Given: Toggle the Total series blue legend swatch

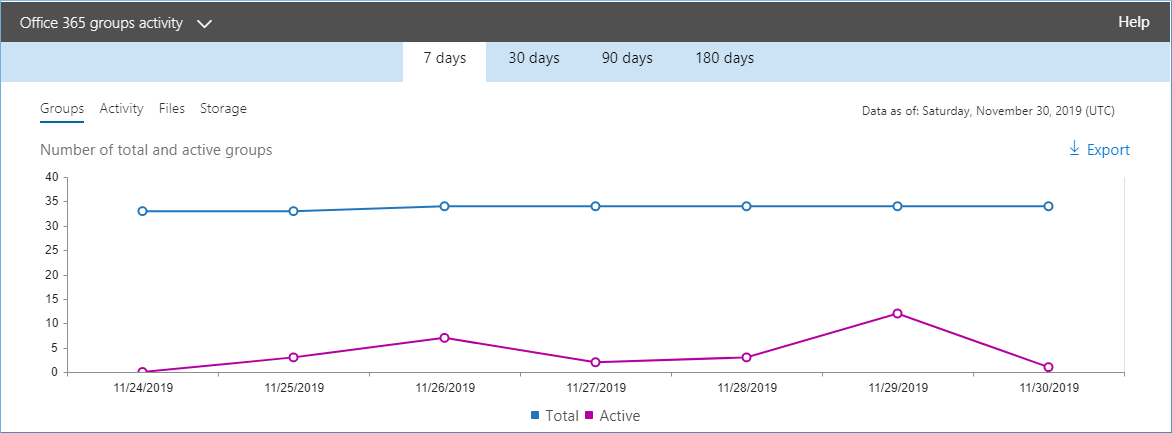Looking at the screenshot, I should pyautogui.click(x=535, y=414).
